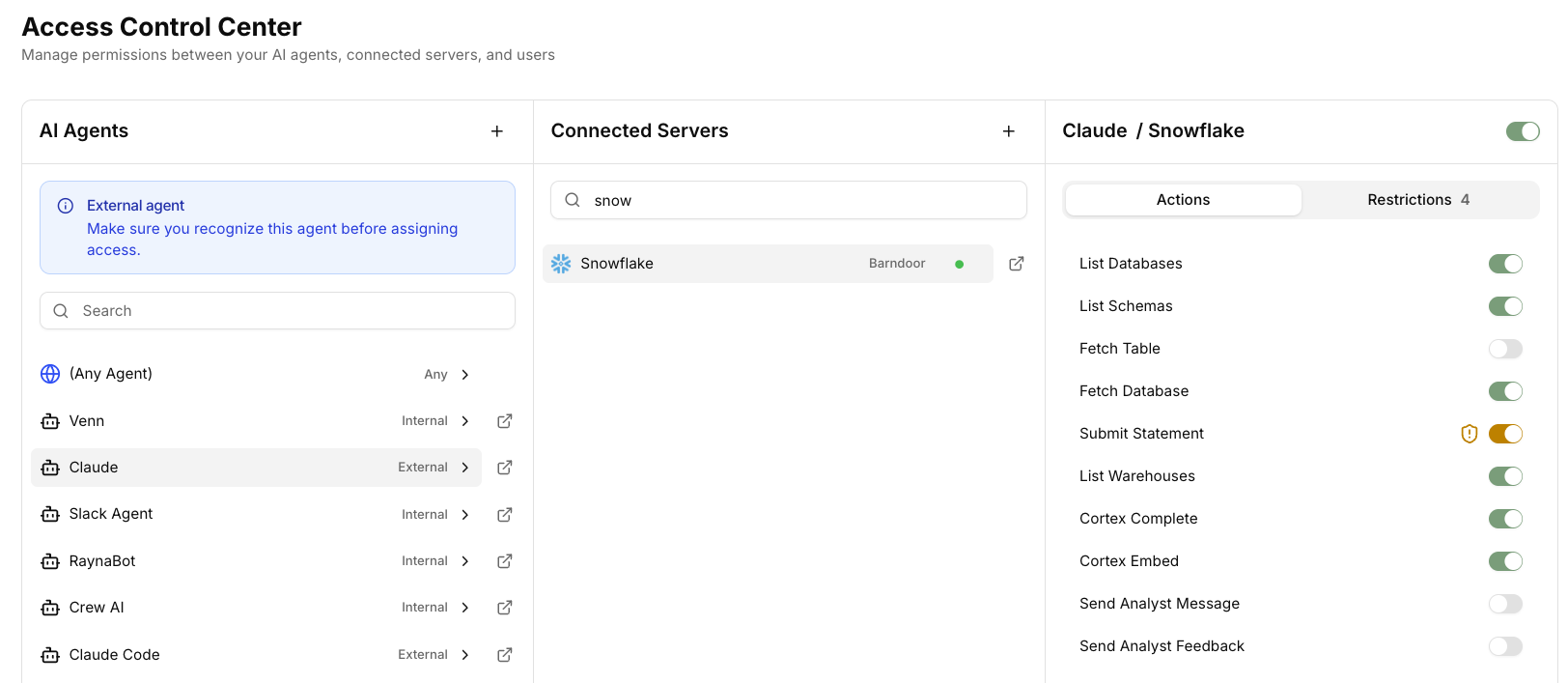The width and height of the screenshot is (1568, 683).
Task: Toggle the Submit Statement switch
Action: click(1505, 434)
